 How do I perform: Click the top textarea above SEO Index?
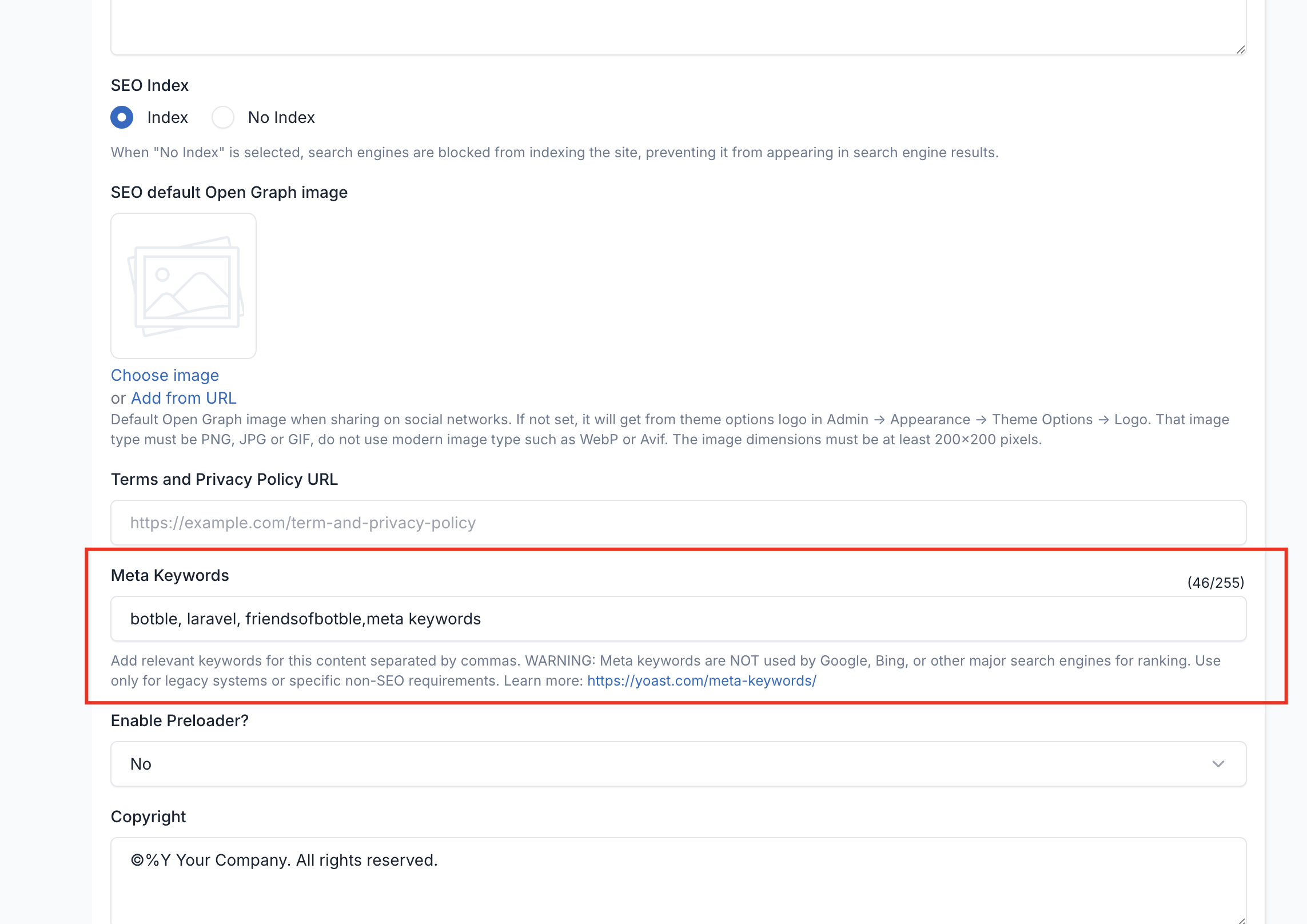[x=678, y=26]
